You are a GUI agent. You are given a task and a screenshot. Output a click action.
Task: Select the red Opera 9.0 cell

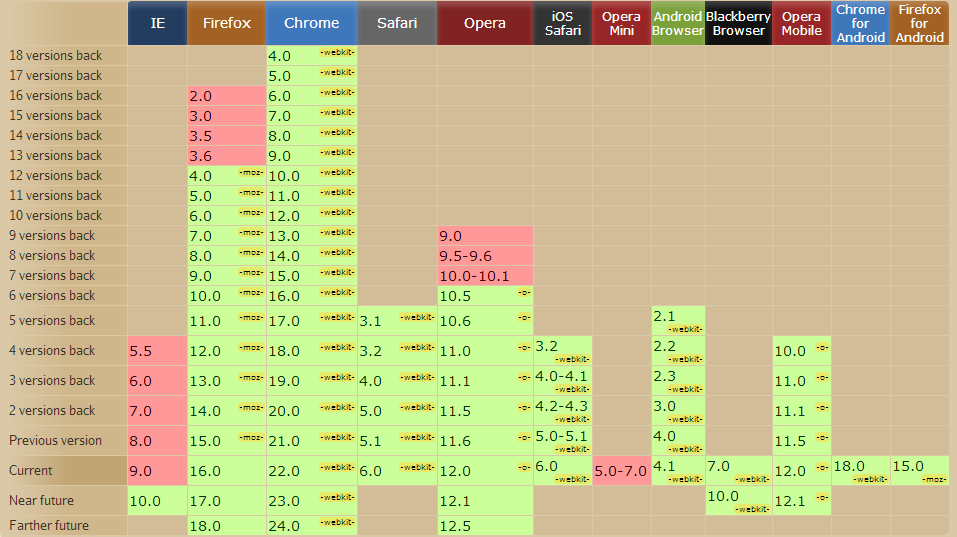485,236
